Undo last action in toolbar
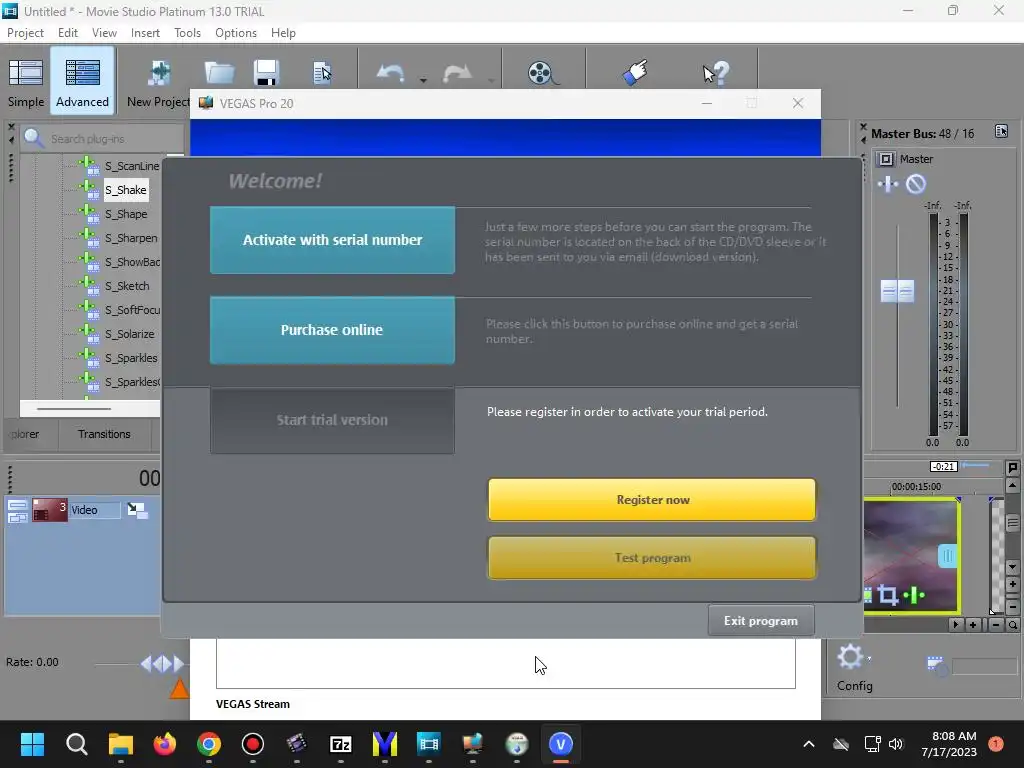This screenshot has width=1024, height=768. 391,72
